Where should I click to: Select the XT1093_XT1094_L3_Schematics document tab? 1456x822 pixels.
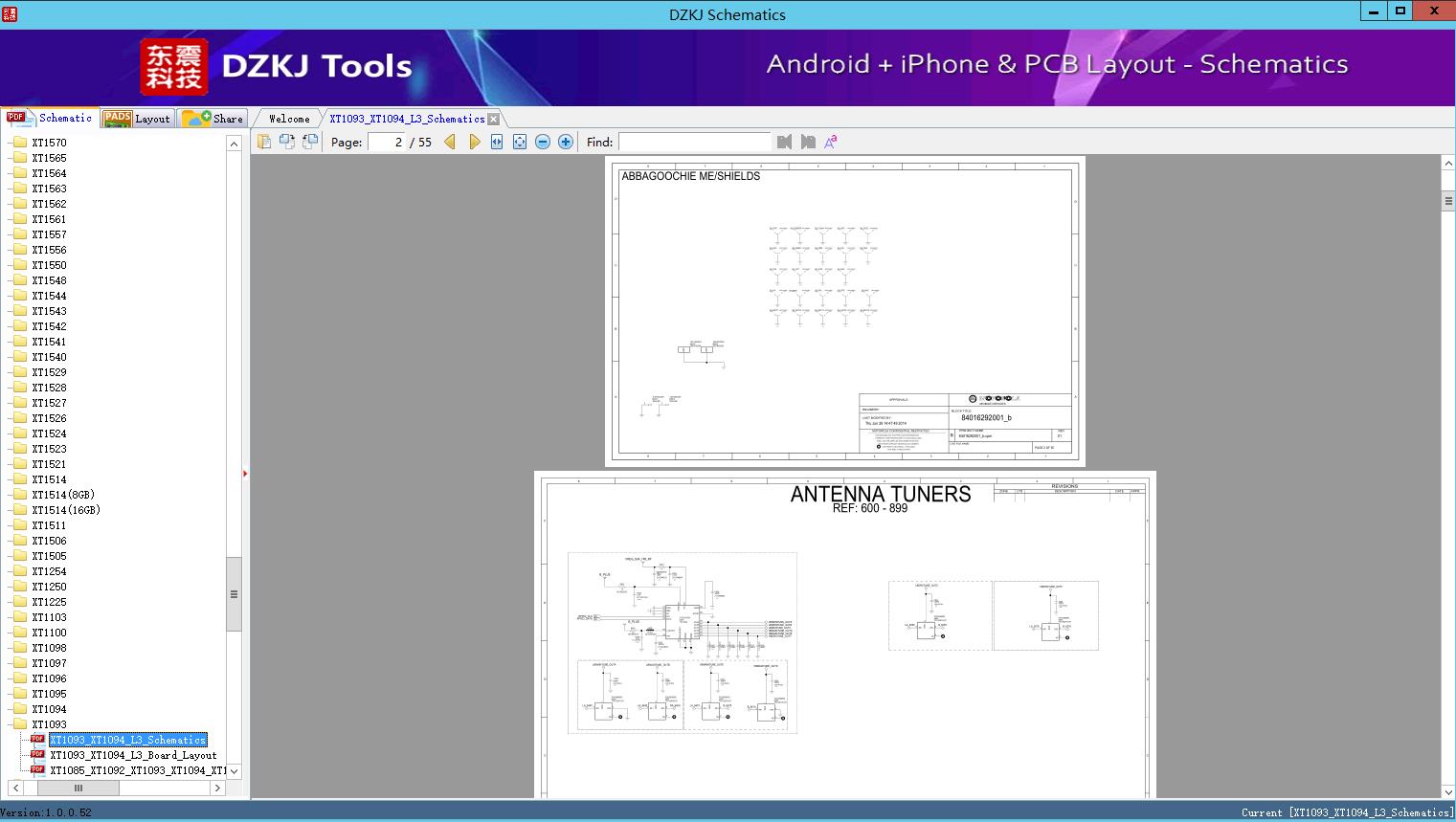[x=407, y=119]
